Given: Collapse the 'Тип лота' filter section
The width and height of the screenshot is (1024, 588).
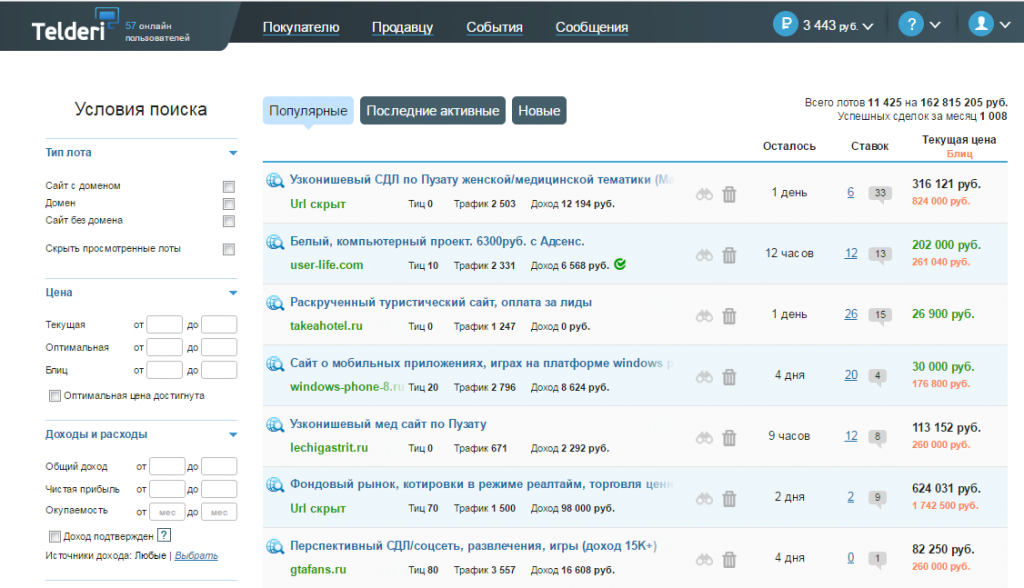Looking at the screenshot, I should (x=232, y=153).
